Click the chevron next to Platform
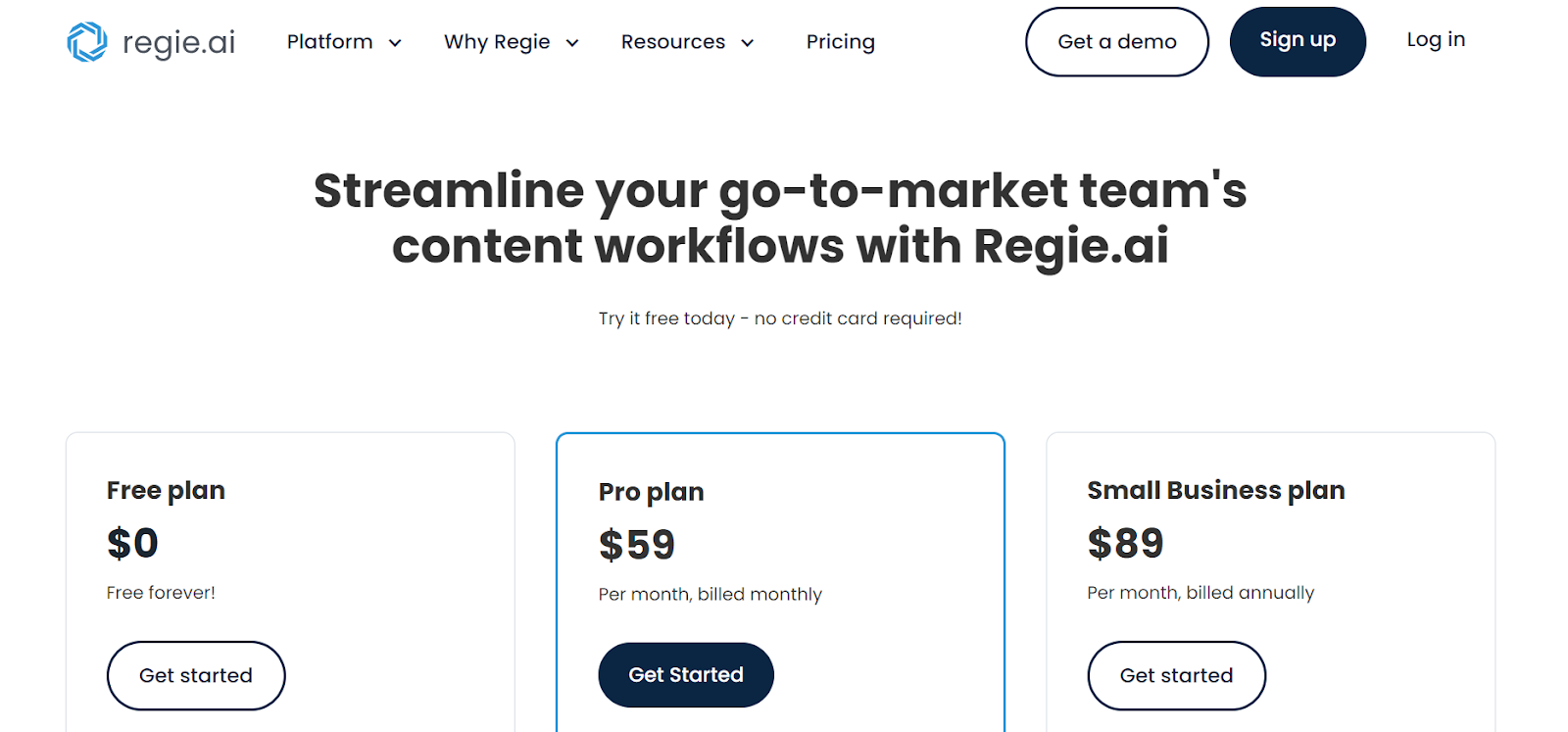 point(396,43)
